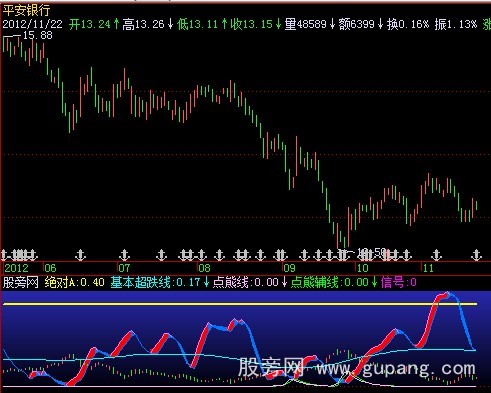
Task: Select the 点能线:0.00 indicator label
Action: (x=245, y=282)
